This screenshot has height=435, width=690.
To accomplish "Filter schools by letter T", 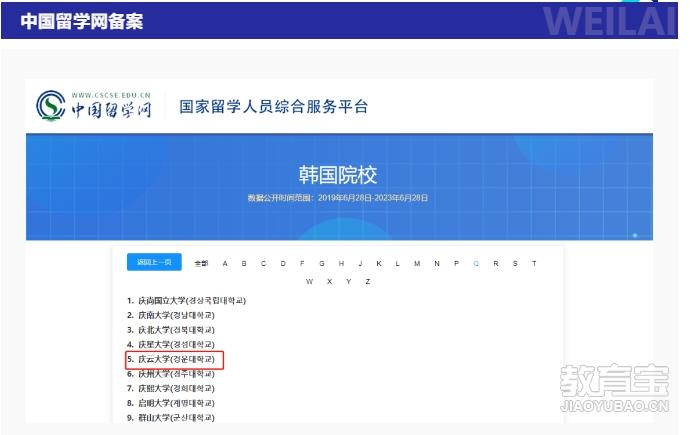I will pyautogui.click(x=534, y=263).
